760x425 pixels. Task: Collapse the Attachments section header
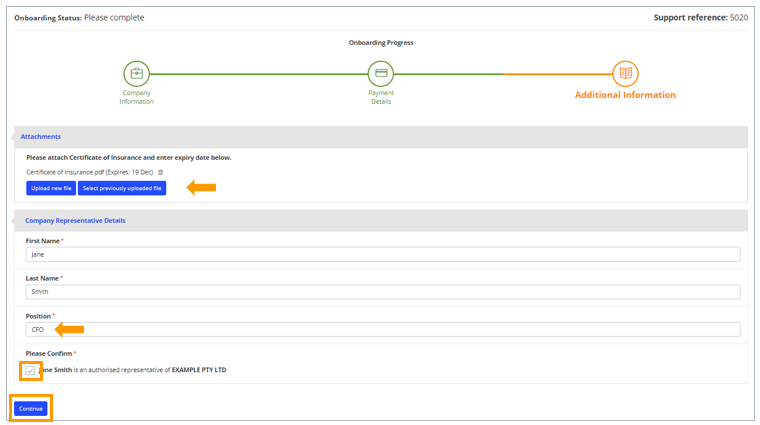(41, 136)
